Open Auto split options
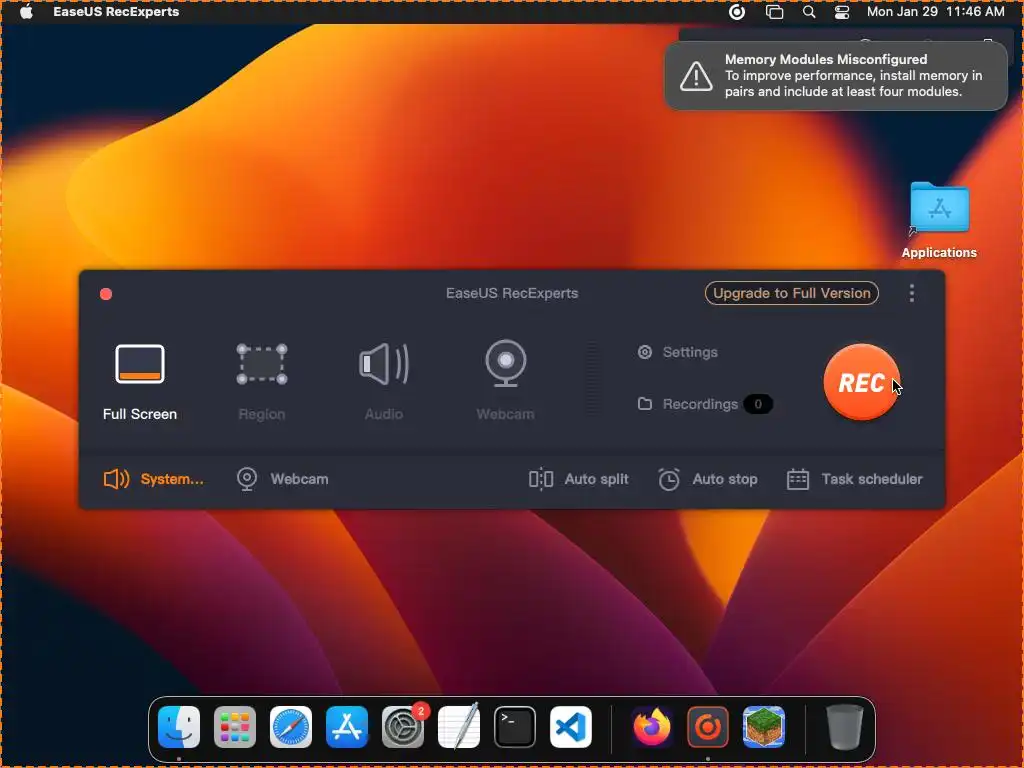Viewport: 1024px width, 768px height. pos(578,479)
